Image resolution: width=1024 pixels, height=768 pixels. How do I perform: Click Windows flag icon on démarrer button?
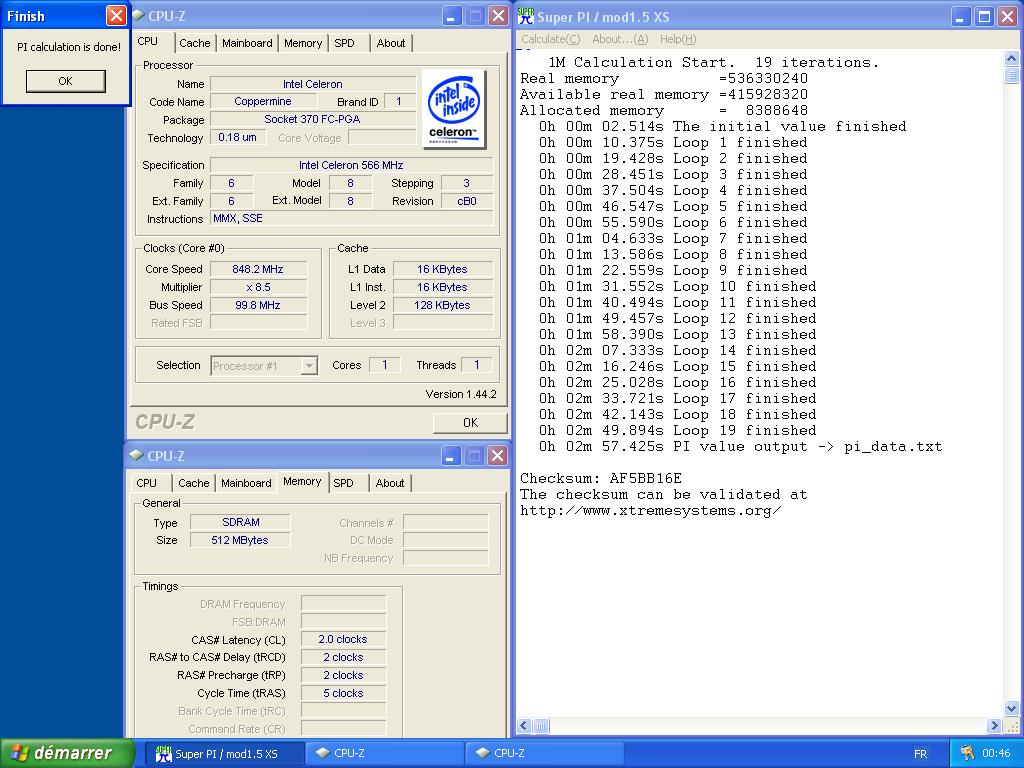click(20, 753)
